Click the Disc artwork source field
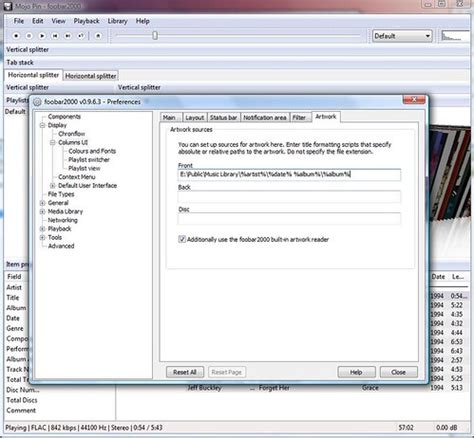 [289, 219]
